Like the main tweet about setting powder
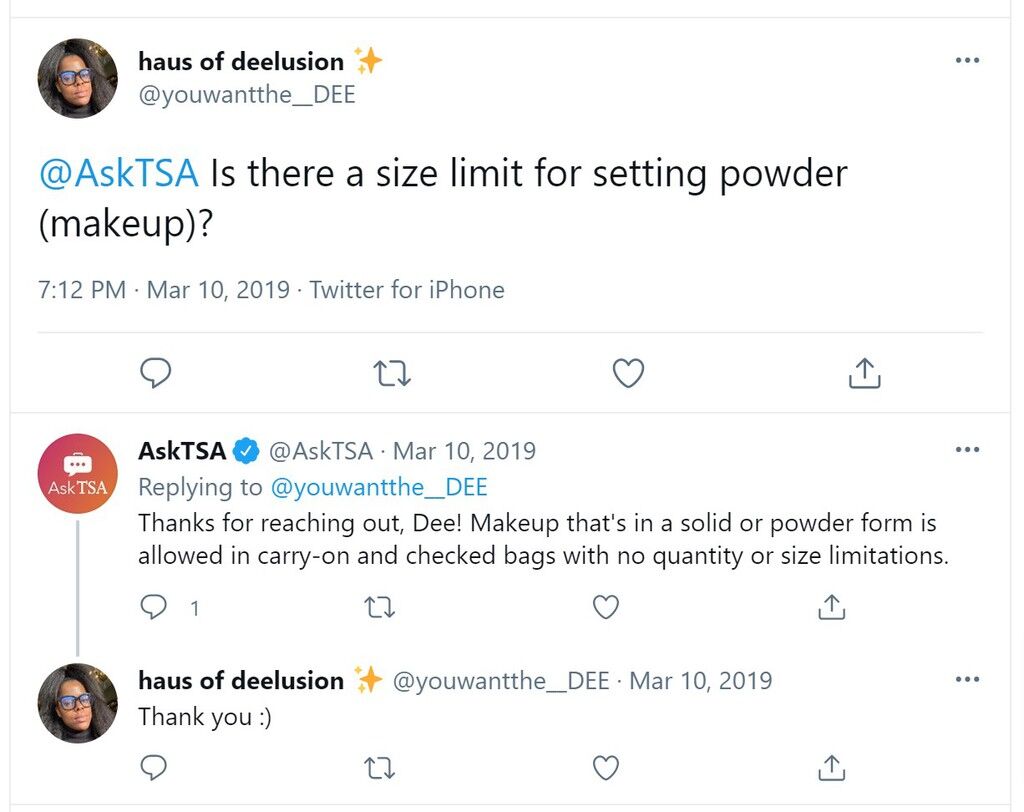 point(628,373)
